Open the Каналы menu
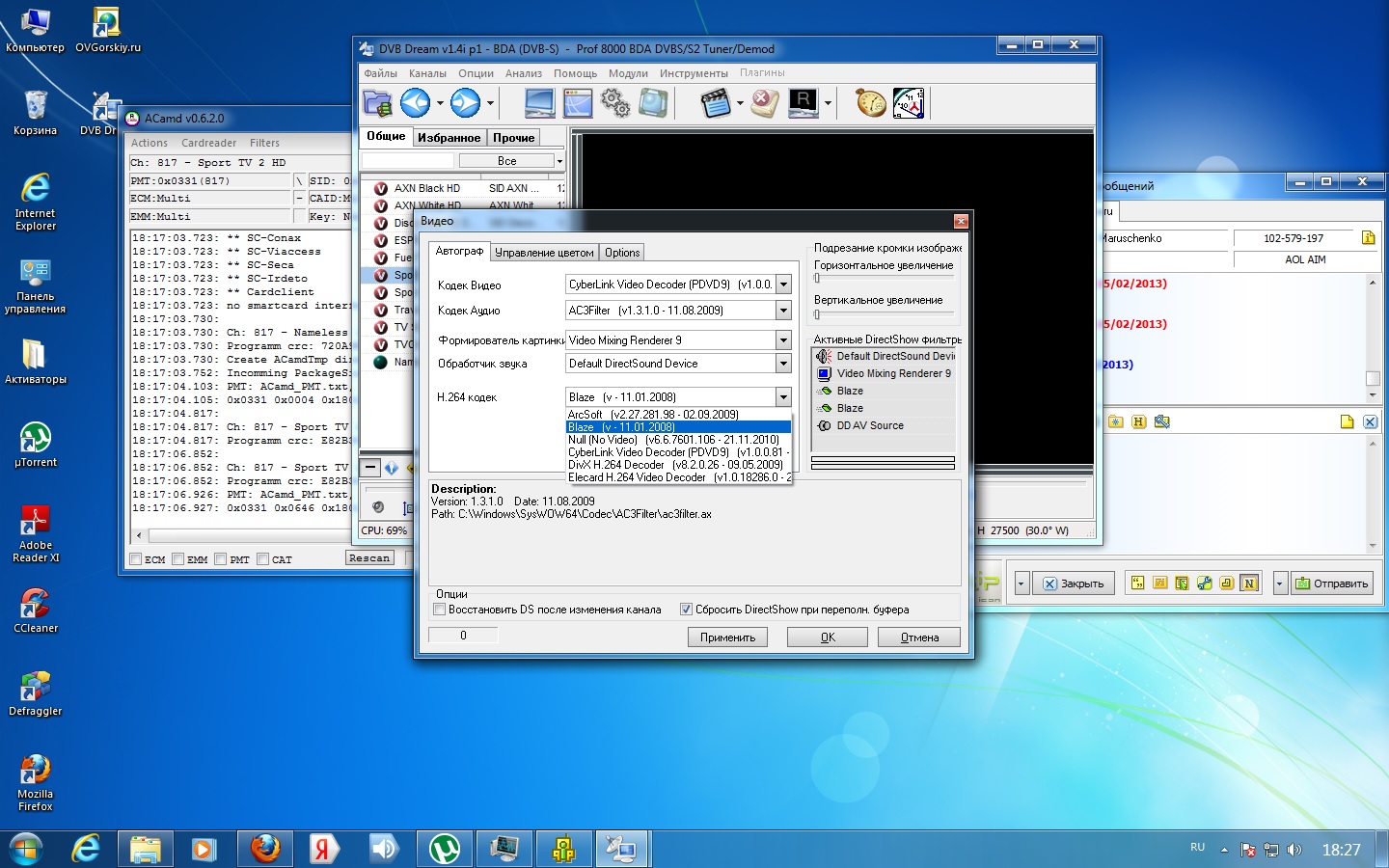1389x868 pixels. (427, 73)
